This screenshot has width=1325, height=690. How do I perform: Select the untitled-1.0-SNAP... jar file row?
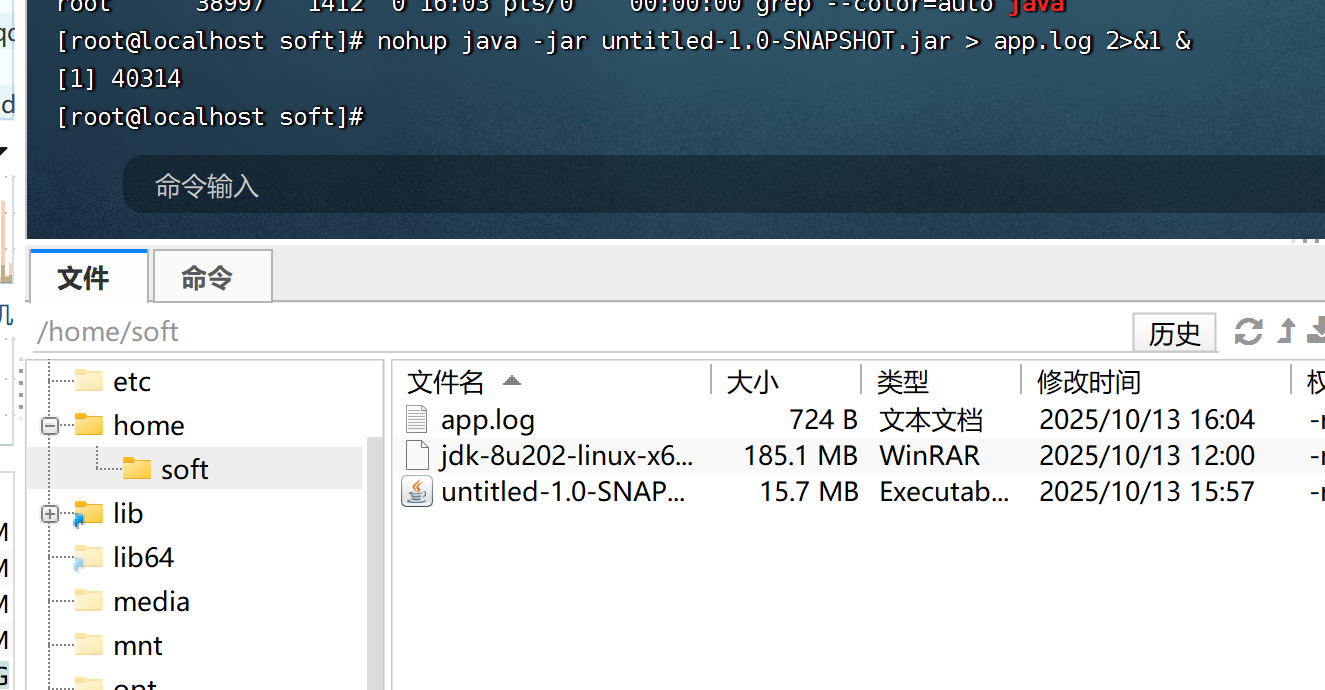coord(860,492)
